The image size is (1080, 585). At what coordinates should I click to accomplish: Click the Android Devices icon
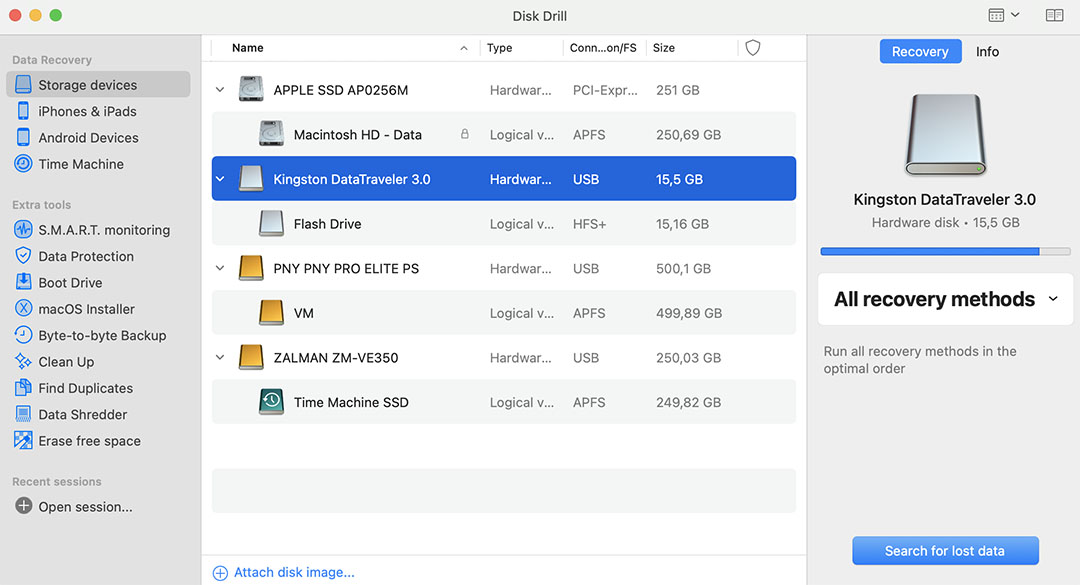point(23,137)
